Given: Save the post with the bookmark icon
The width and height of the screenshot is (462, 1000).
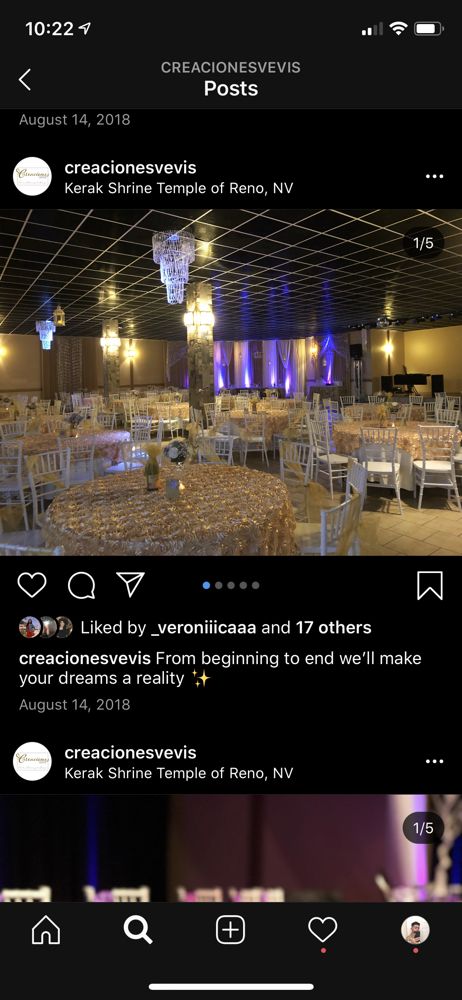Looking at the screenshot, I should point(429,585).
